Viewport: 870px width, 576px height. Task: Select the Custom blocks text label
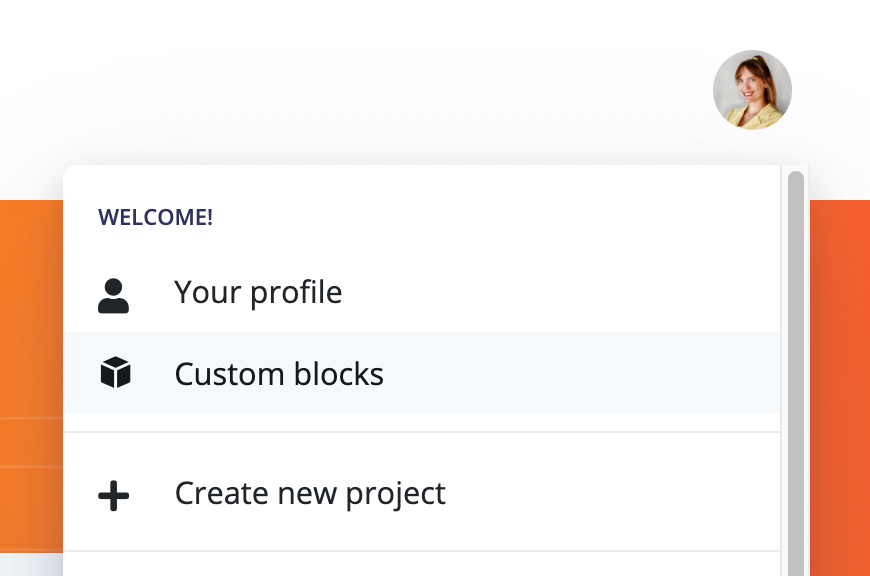point(279,374)
